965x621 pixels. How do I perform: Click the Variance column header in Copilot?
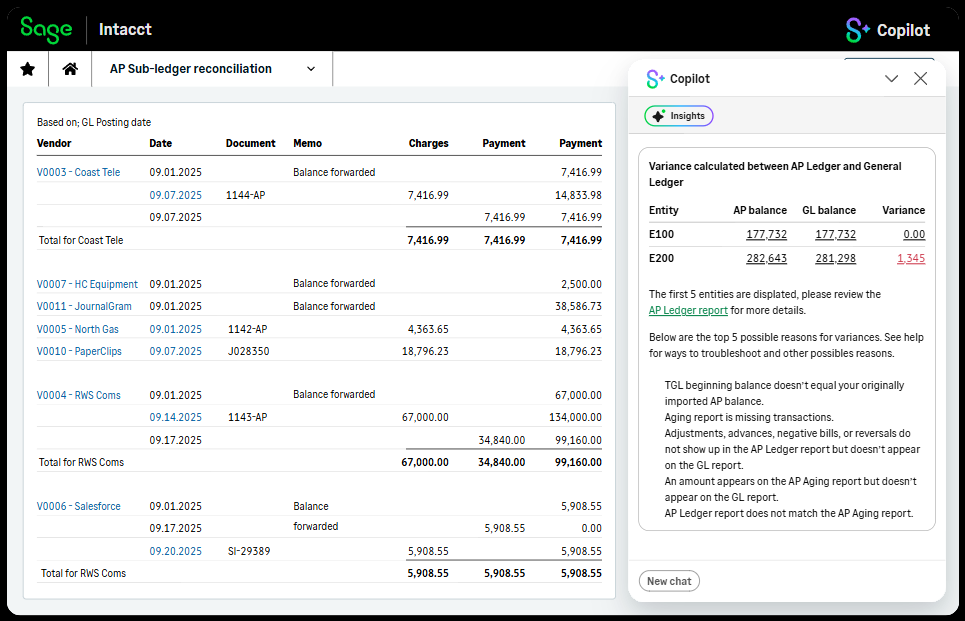(903, 210)
